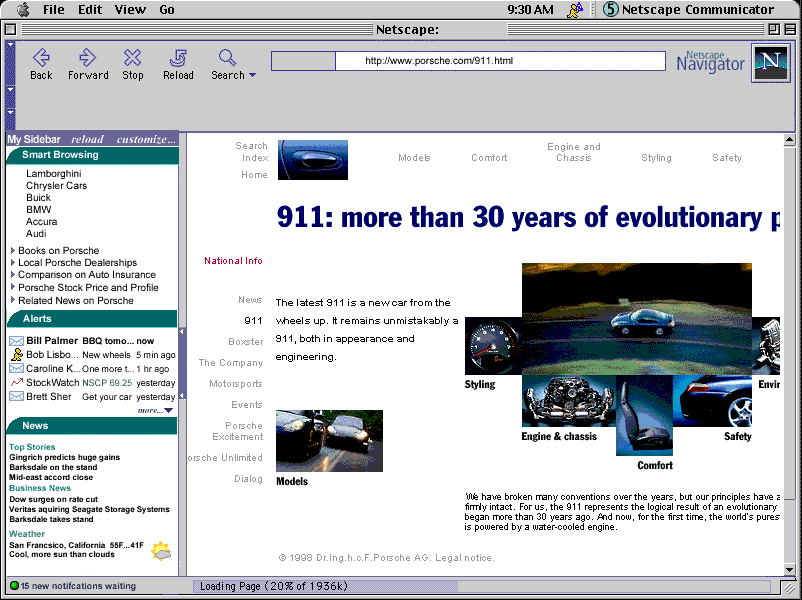Open the Engine and Chassis top nav link
Image resolution: width=802 pixels, height=600 pixels.
(x=574, y=152)
